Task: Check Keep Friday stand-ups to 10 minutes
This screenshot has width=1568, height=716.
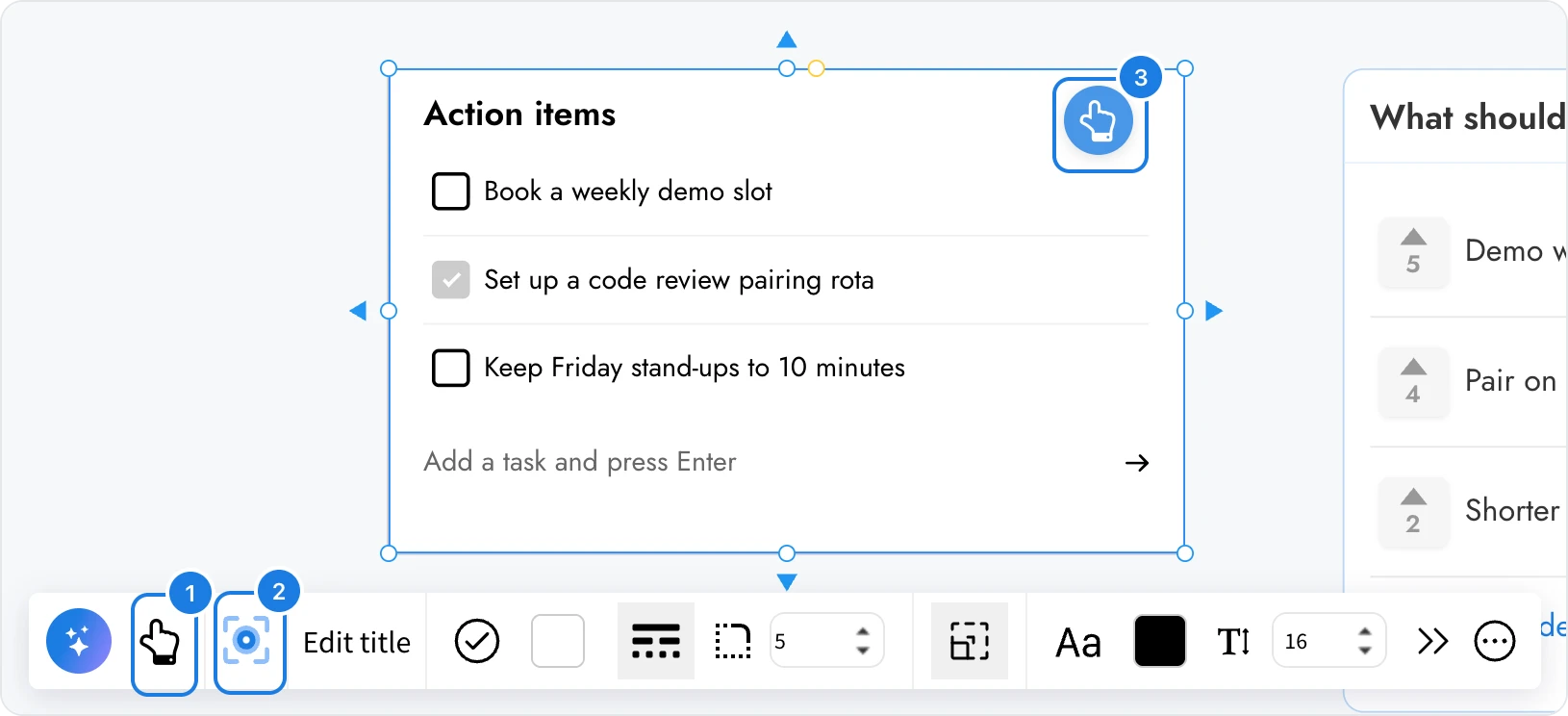Action: click(x=450, y=368)
